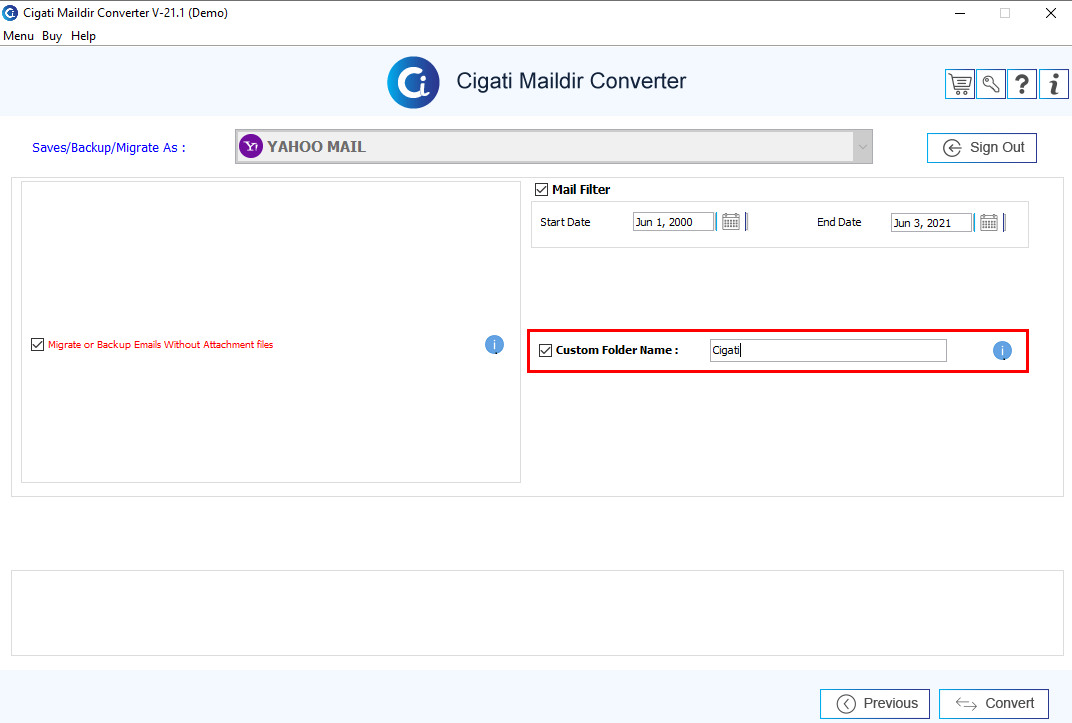Click info icon beside attachment option
The image size is (1072, 723).
click(494, 344)
